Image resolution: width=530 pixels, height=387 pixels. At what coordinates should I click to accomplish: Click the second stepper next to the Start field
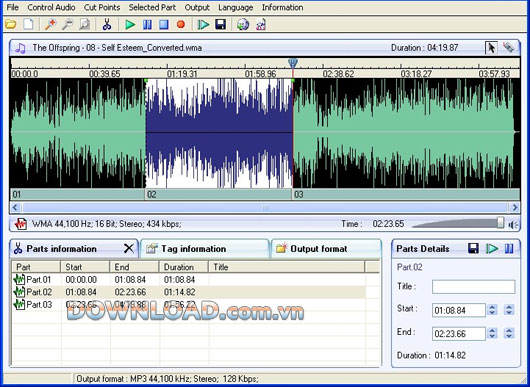coord(509,310)
